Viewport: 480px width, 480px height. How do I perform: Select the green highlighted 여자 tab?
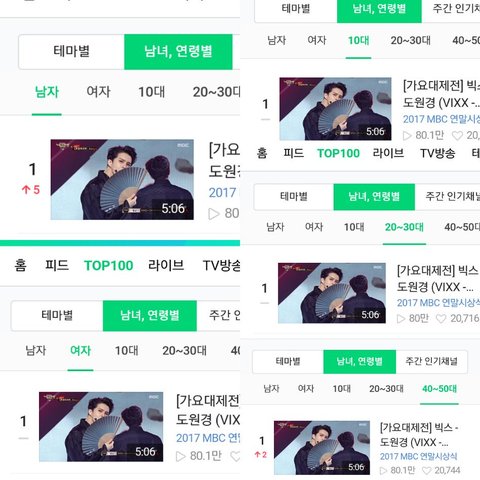click(x=80, y=350)
